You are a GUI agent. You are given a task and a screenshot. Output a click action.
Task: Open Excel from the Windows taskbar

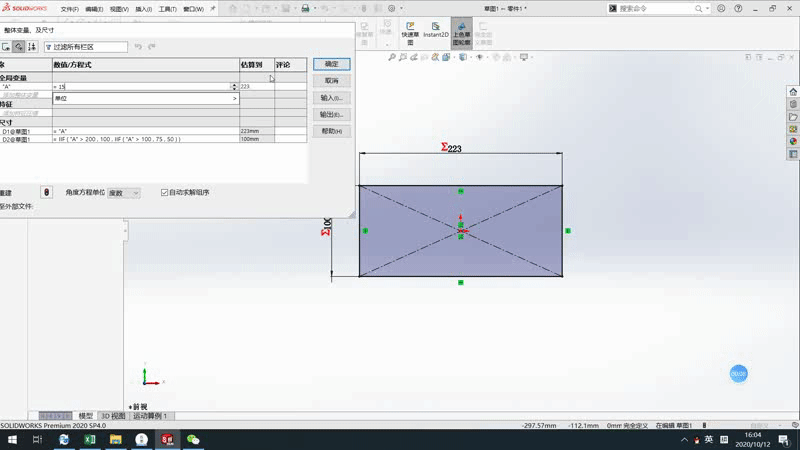89,440
